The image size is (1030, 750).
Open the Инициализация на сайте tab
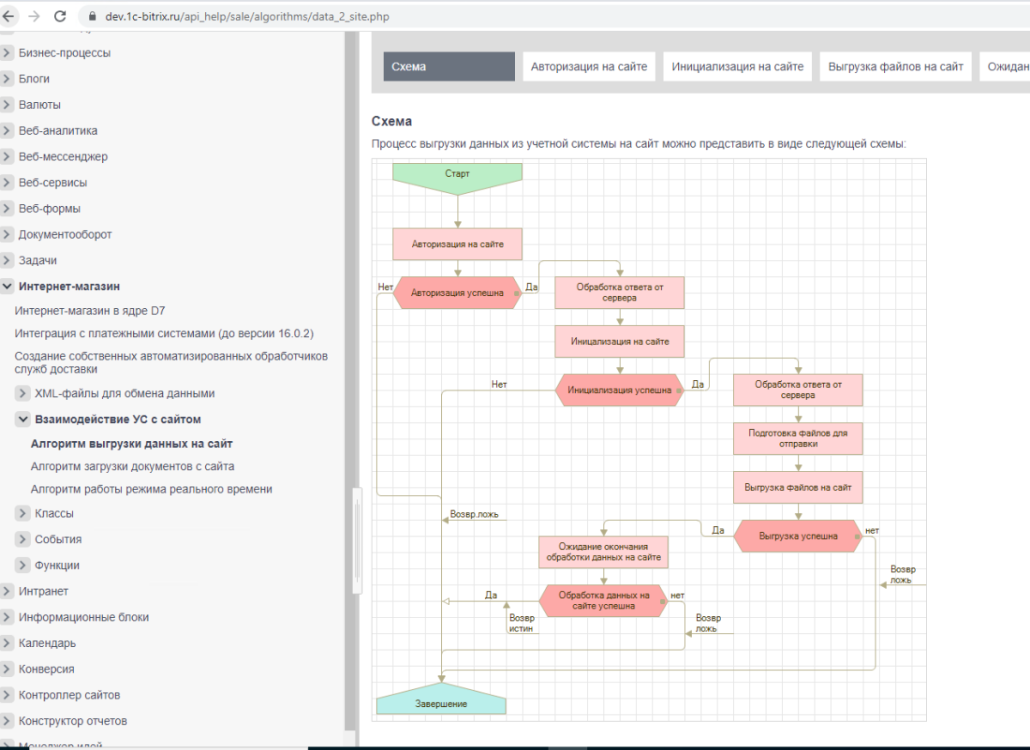click(x=737, y=67)
